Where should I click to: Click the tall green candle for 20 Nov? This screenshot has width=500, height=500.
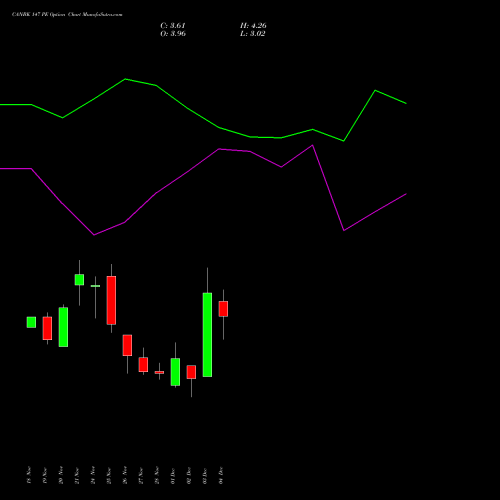point(63,327)
